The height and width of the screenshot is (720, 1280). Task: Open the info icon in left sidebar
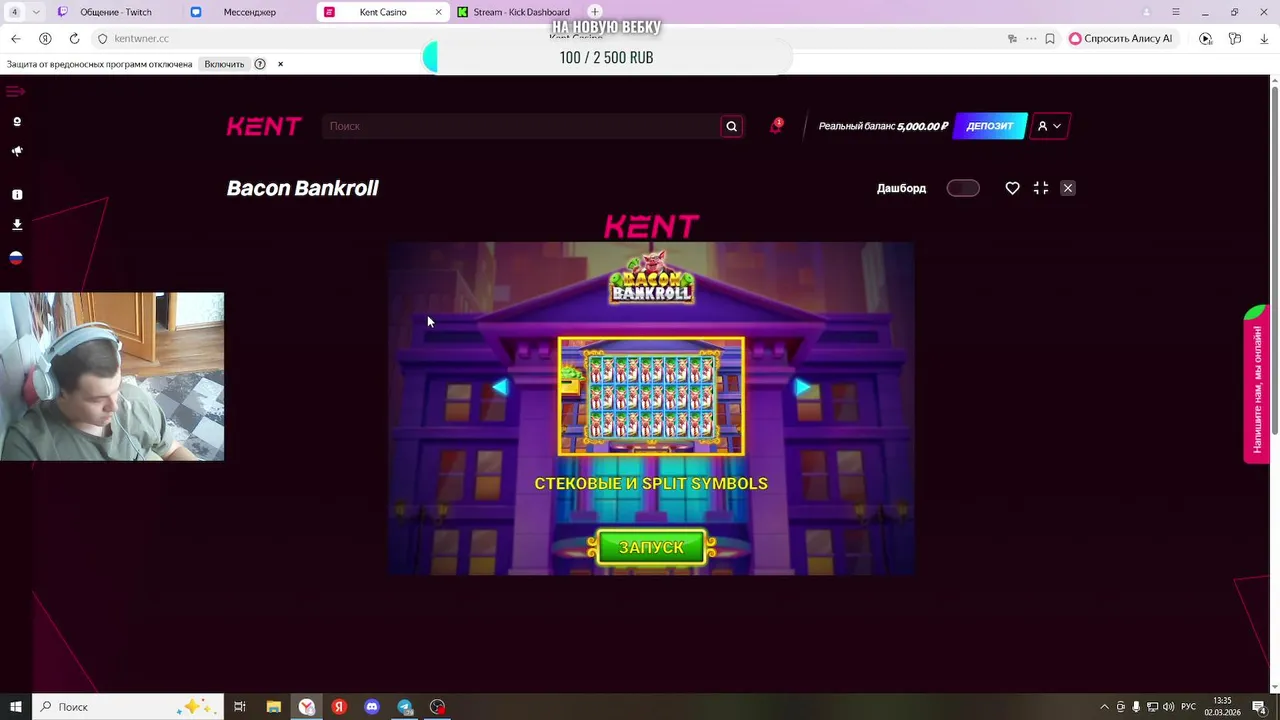coord(17,195)
